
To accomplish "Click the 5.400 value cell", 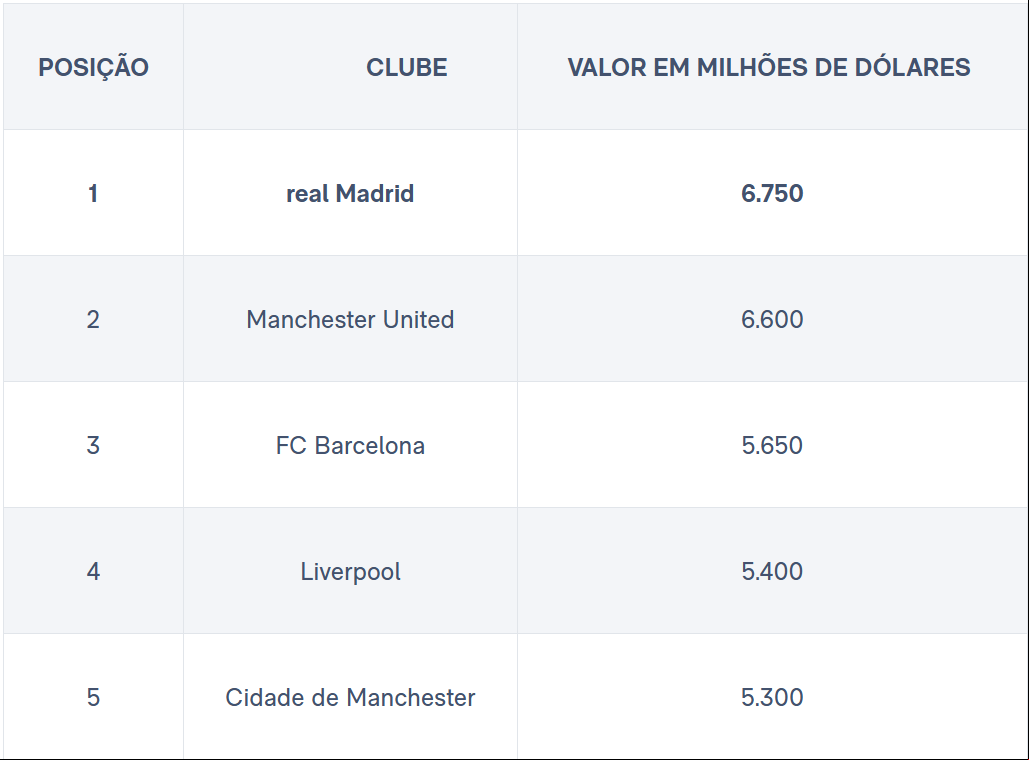I will click(772, 571).
